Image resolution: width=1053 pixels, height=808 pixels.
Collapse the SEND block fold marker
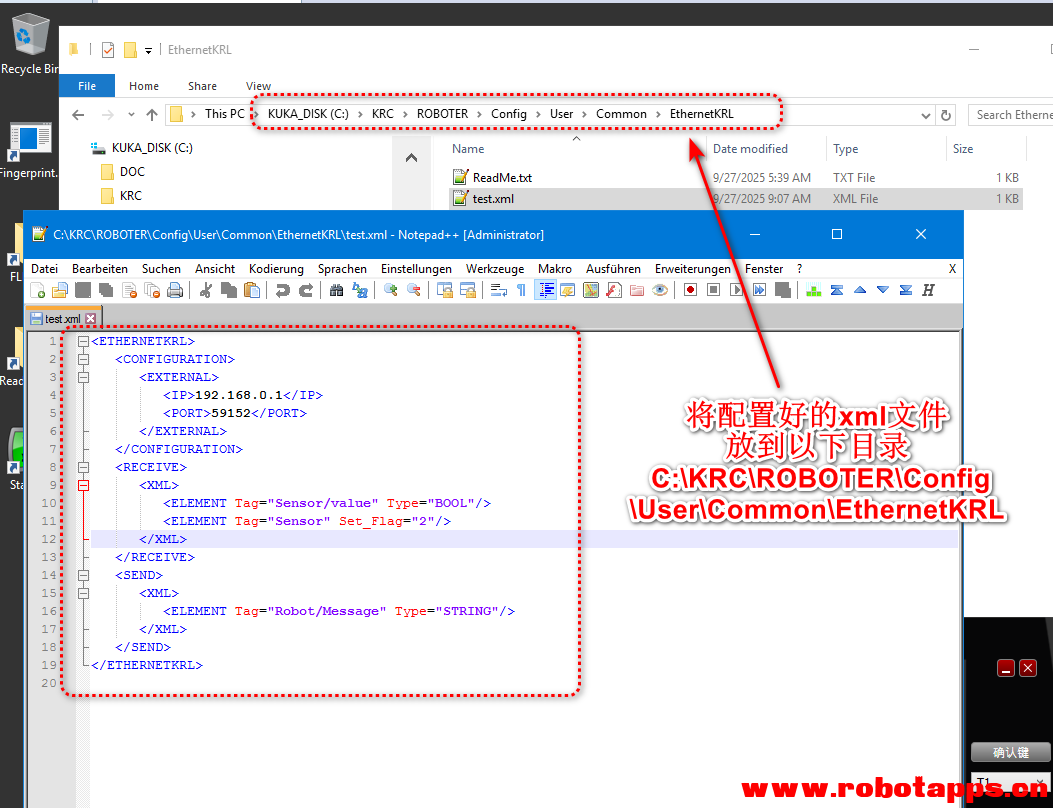tap(84, 575)
